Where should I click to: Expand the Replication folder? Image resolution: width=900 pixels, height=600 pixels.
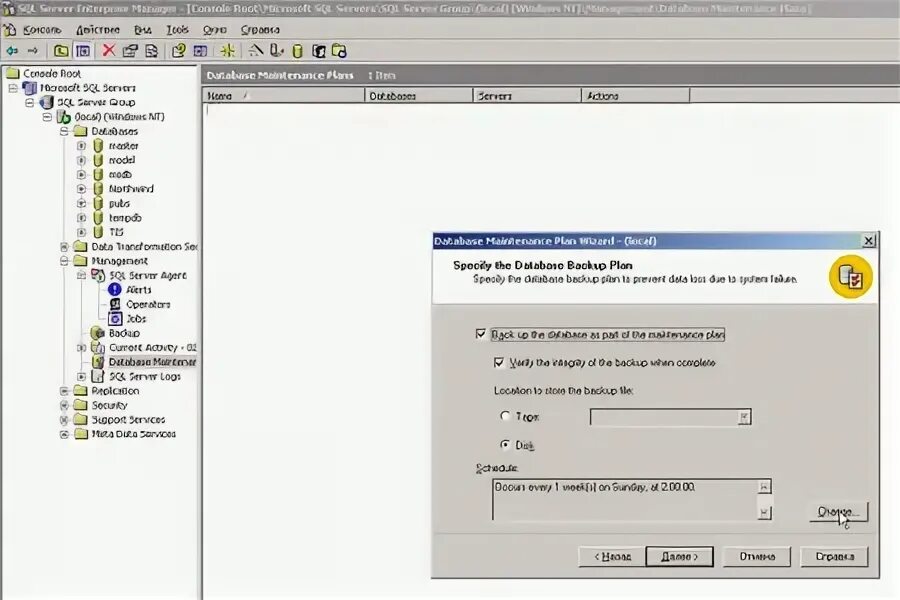64,391
